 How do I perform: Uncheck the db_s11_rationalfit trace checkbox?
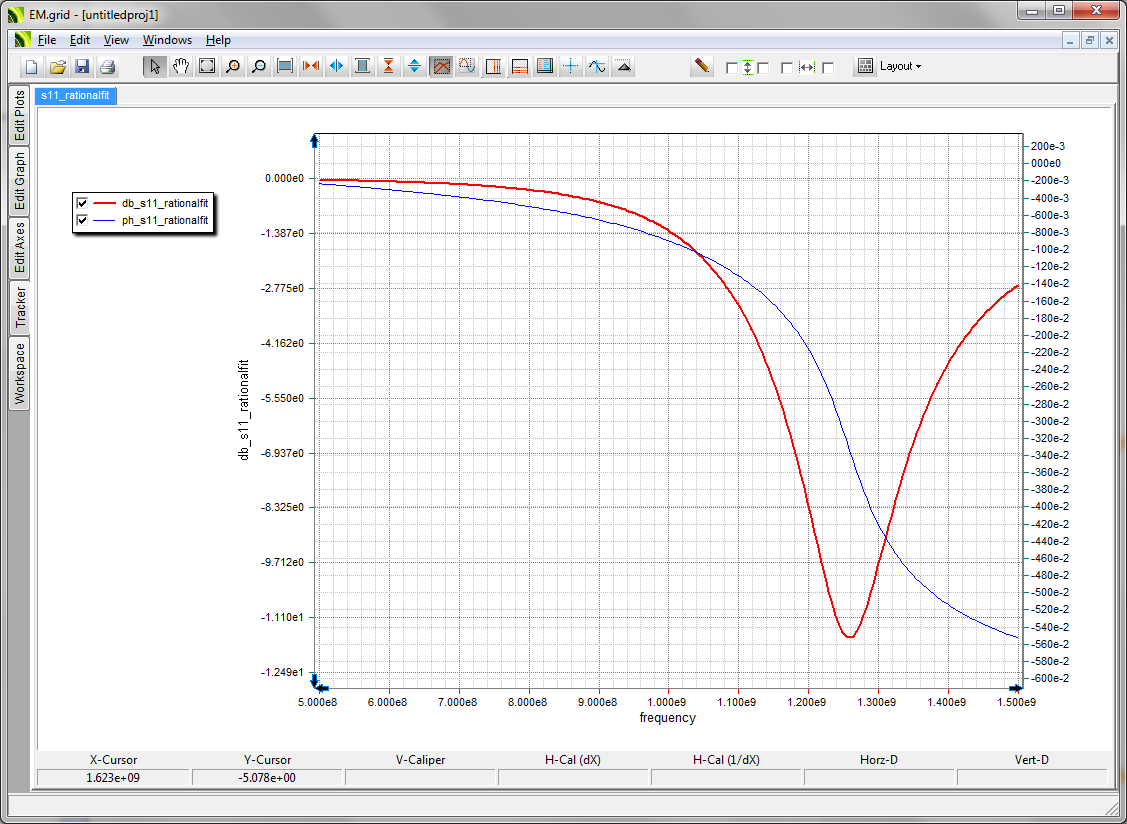(83, 202)
